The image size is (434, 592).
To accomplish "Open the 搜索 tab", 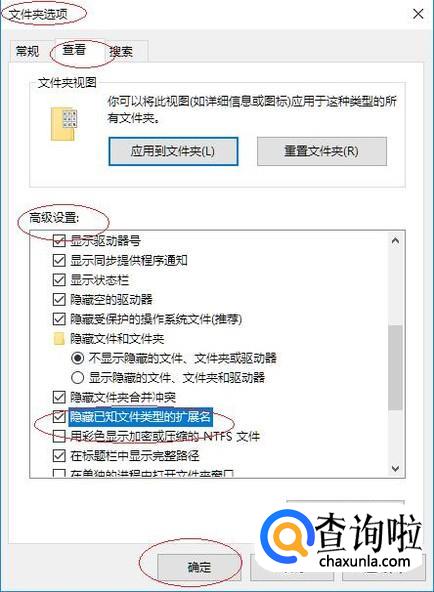I will pyautogui.click(x=121, y=51).
